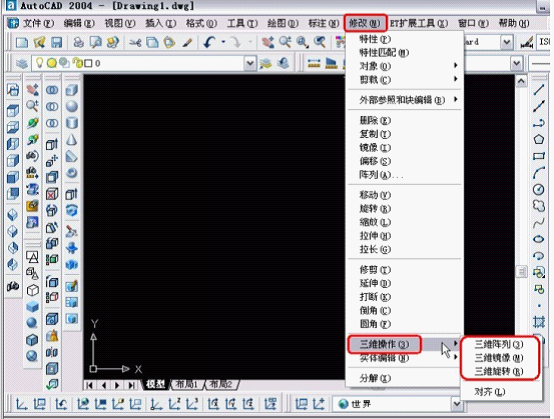Select the Polygon draw tool

click(x=538, y=140)
